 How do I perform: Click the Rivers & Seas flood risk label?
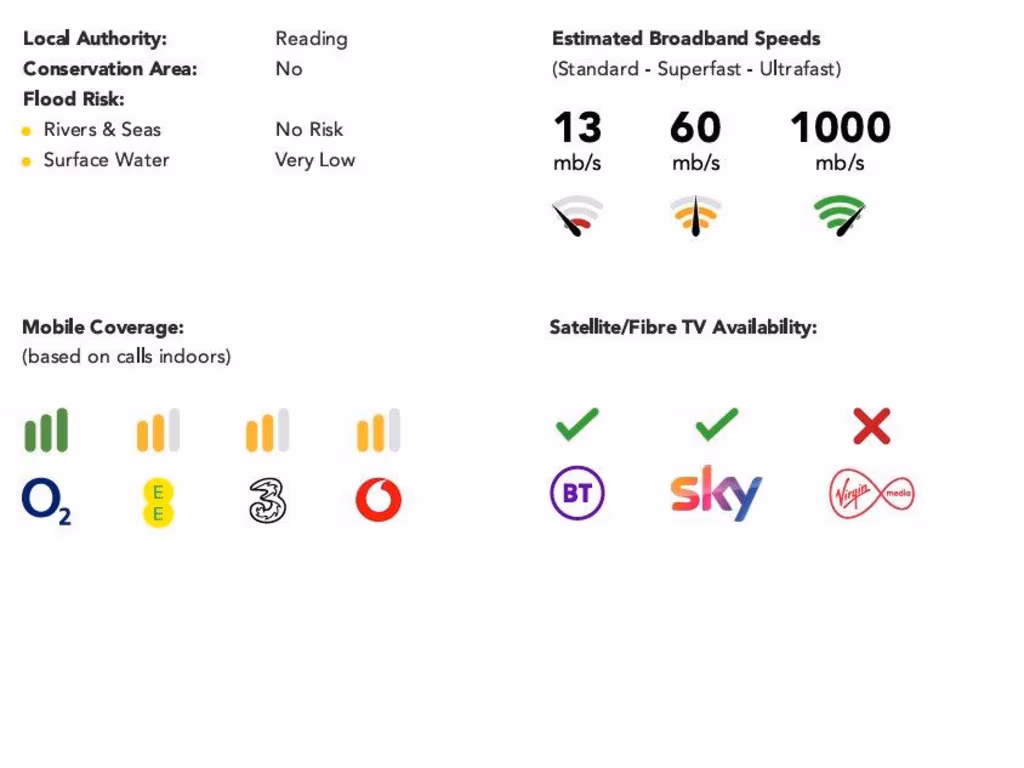click(101, 129)
